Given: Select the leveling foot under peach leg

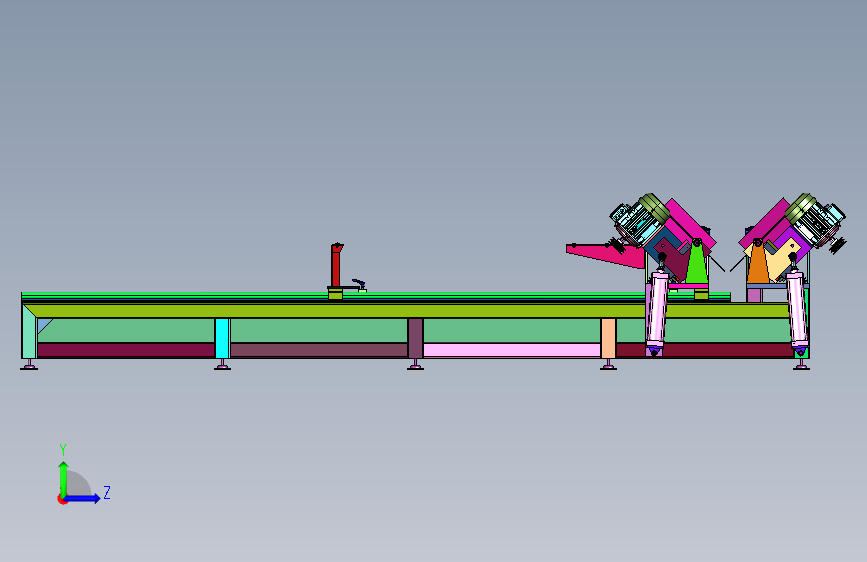Looking at the screenshot, I should [x=608, y=365].
